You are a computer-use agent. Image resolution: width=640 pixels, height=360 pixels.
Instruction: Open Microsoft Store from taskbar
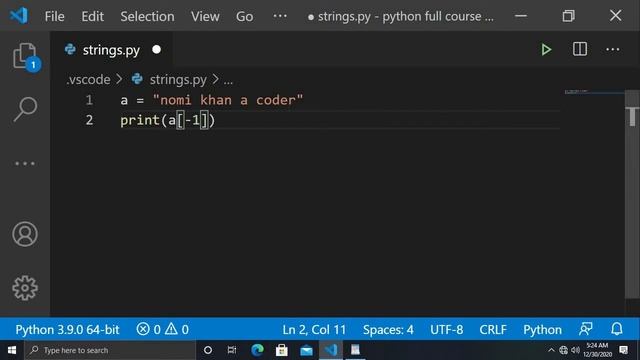(x=282, y=350)
